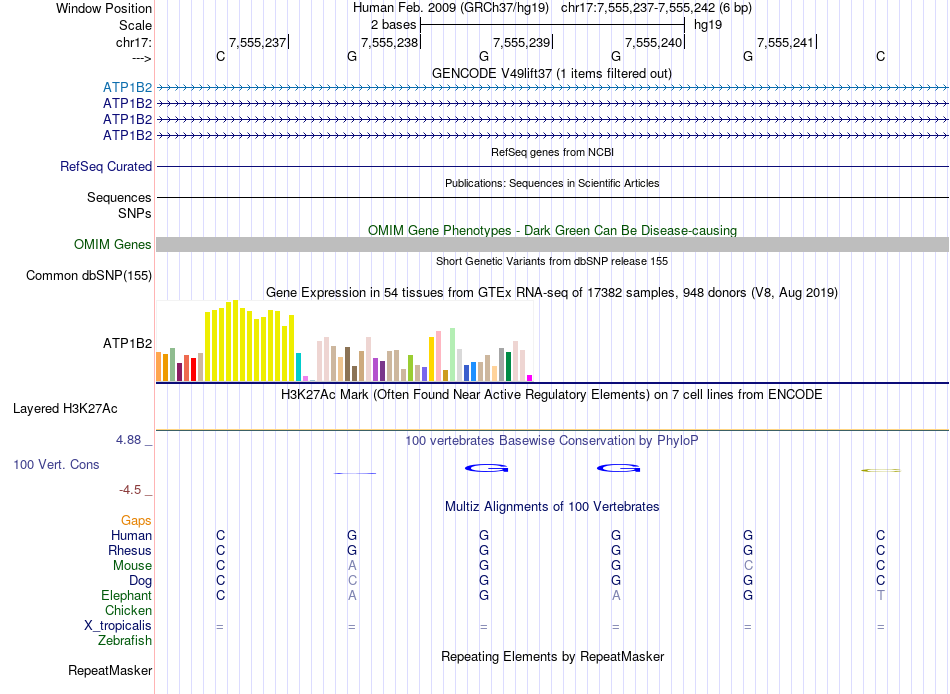
Task: Click the Rhesus species label
Action: click(130, 550)
